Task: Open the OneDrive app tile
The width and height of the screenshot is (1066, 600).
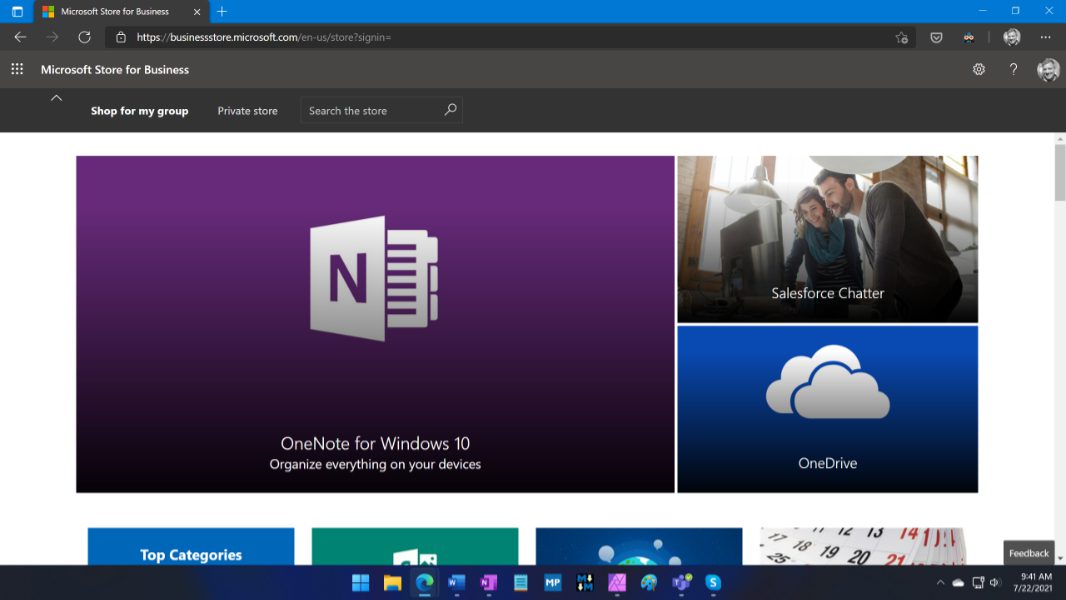Action: point(827,409)
